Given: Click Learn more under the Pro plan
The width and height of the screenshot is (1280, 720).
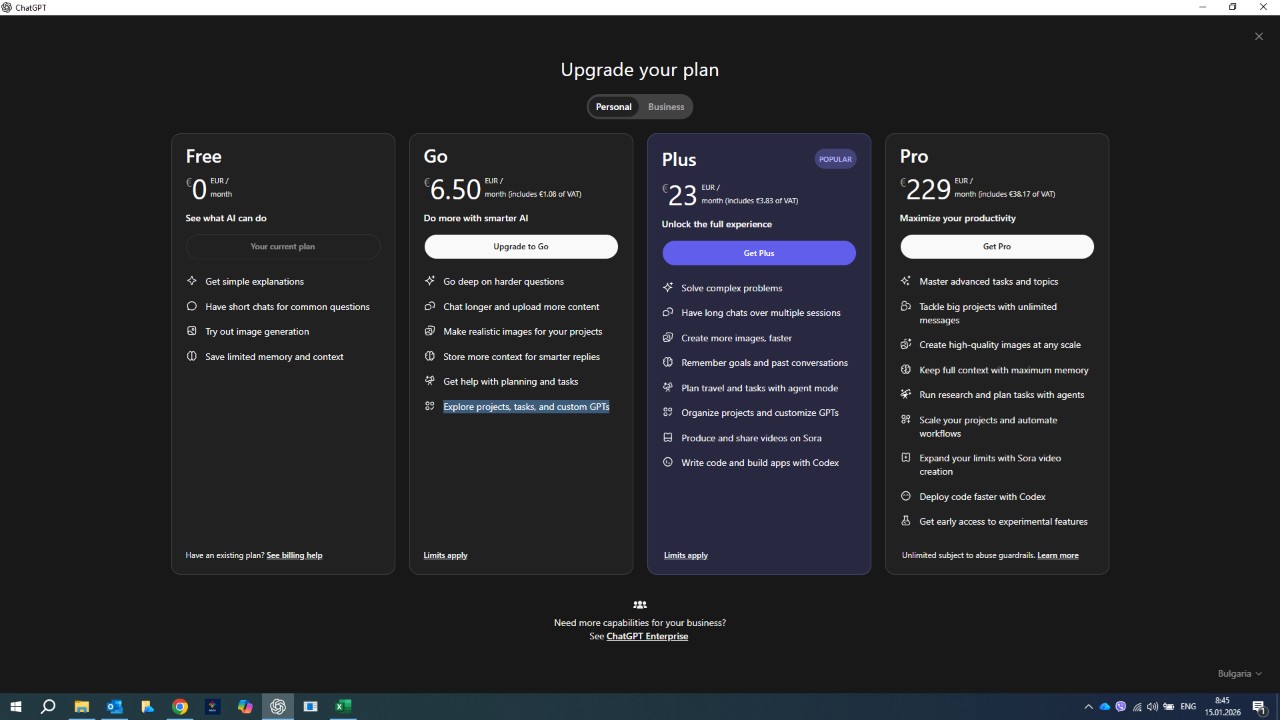Looking at the screenshot, I should click(1058, 556).
